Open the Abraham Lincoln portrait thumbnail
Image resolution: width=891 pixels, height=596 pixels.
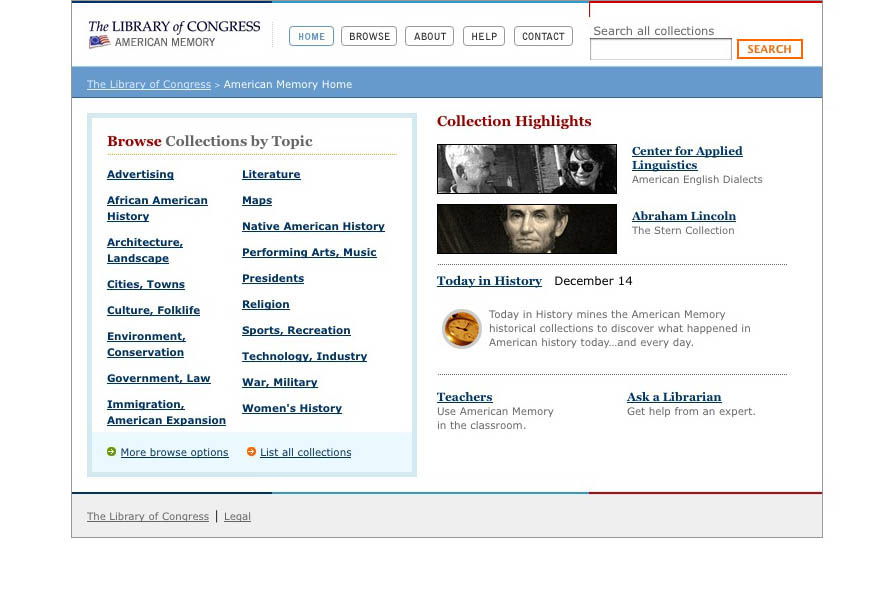(x=526, y=229)
